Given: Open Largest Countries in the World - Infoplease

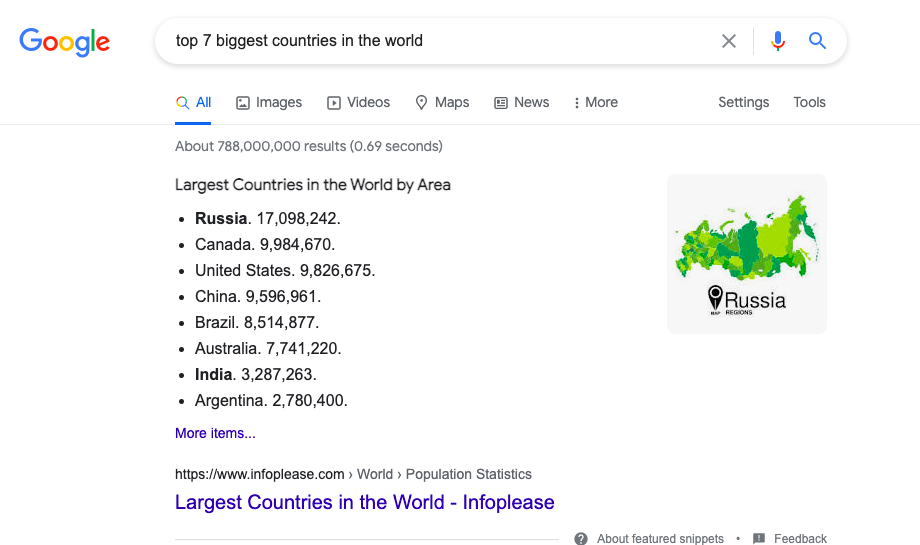Looking at the screenshot, I should (x=364, y=502).
